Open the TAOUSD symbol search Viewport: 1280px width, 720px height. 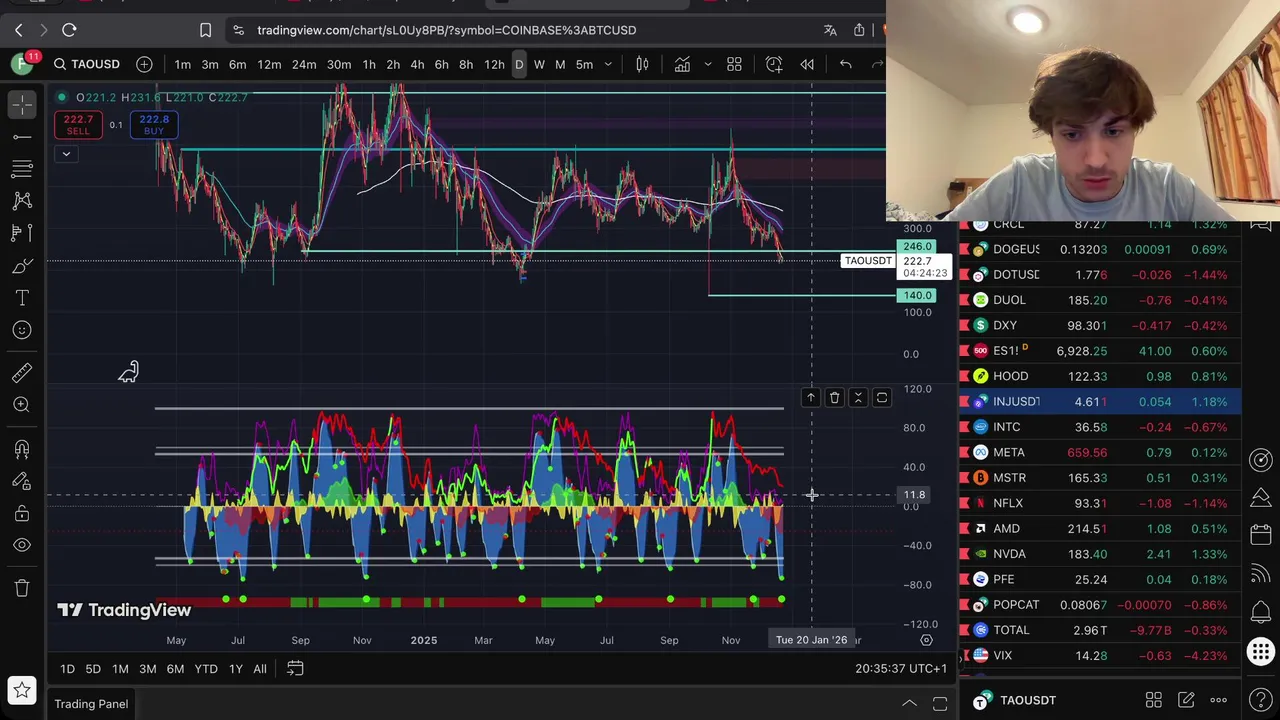(86, 64)
